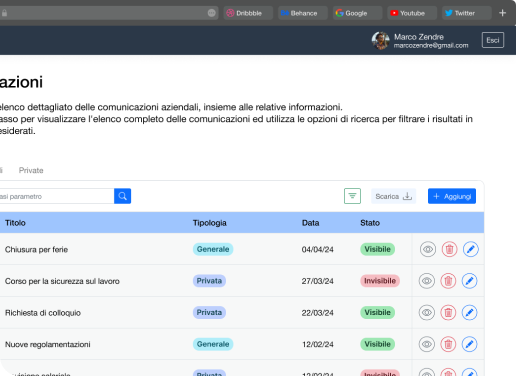Click Generale tag in Chiusura per ferie row
Image resolution: width=516 pixels, height=376 pixels.
click(x=213, y=249)
